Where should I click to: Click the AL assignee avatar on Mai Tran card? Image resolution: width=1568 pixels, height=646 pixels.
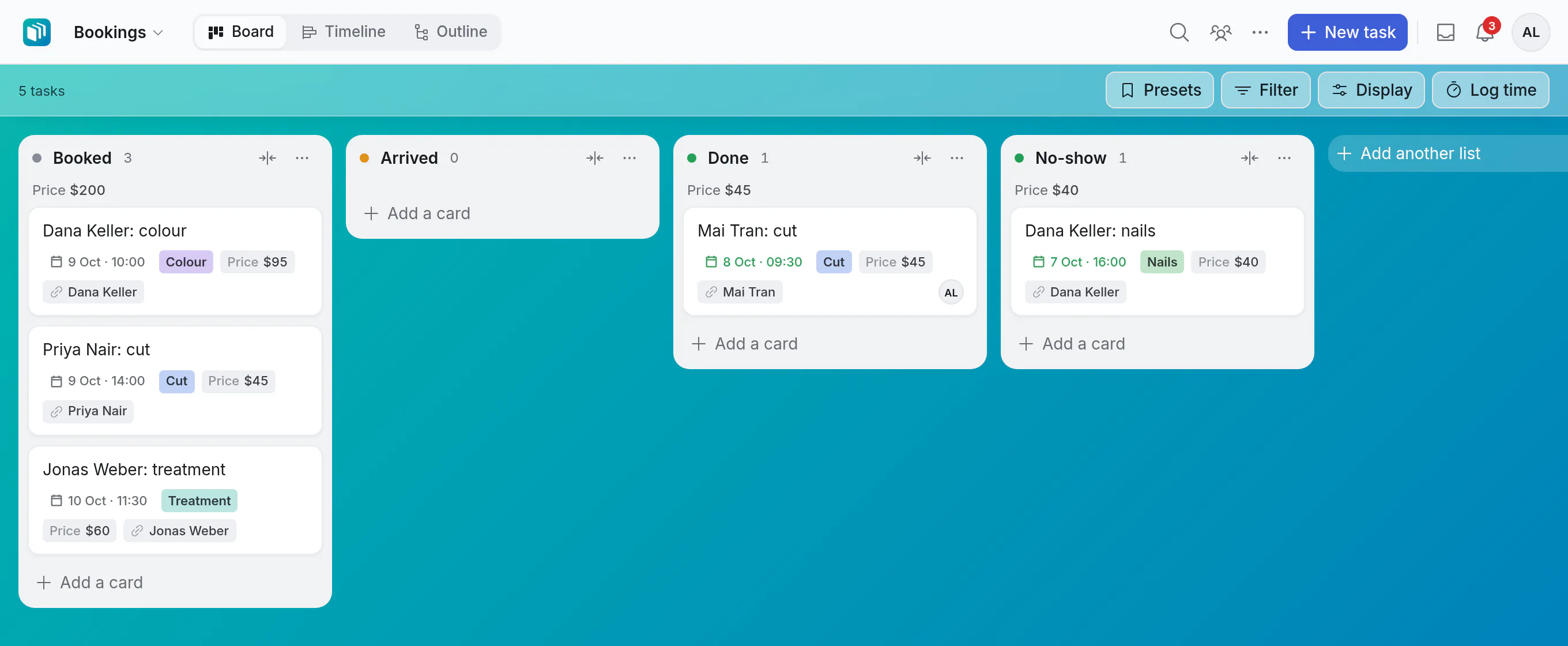pos(951,292)
